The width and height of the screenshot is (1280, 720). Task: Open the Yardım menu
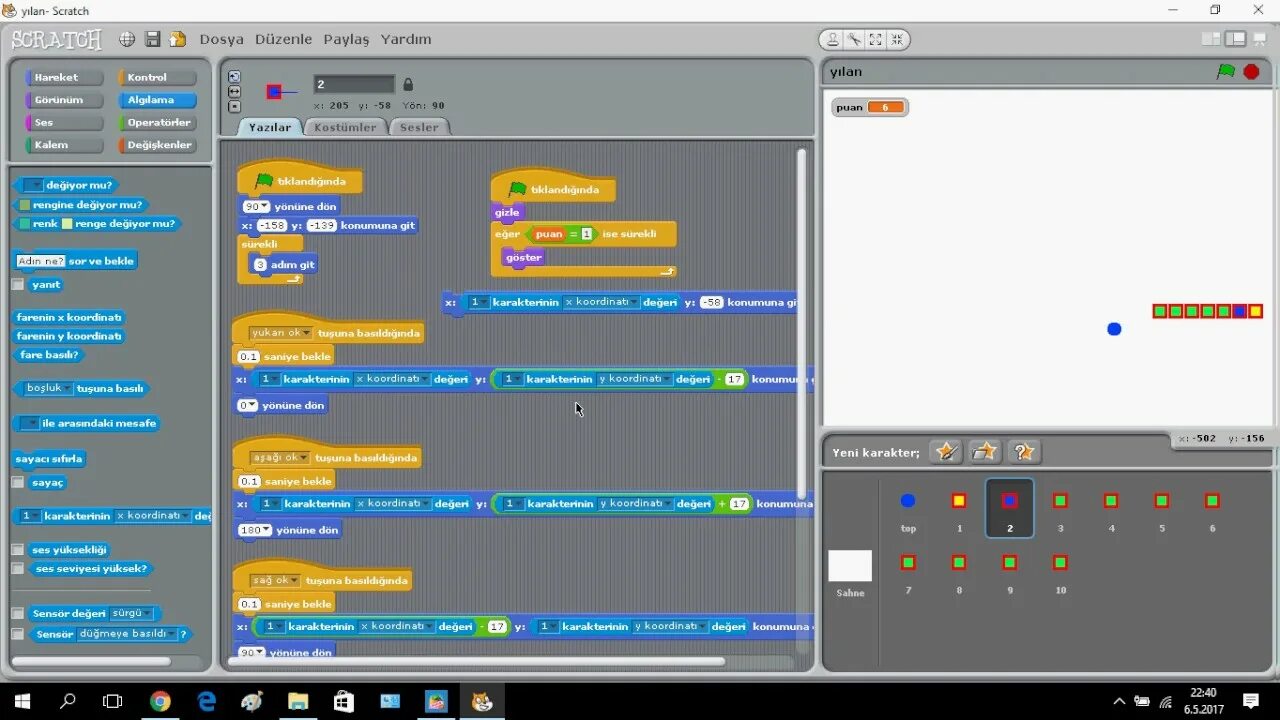(406, 39)
